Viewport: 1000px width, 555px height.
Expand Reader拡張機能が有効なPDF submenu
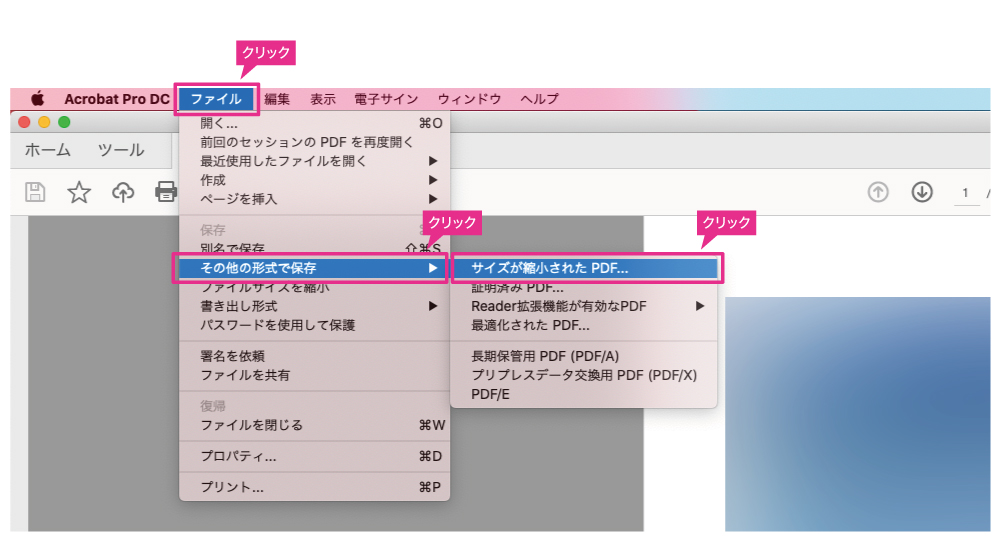pyautogui.click(x=584, y=306)
